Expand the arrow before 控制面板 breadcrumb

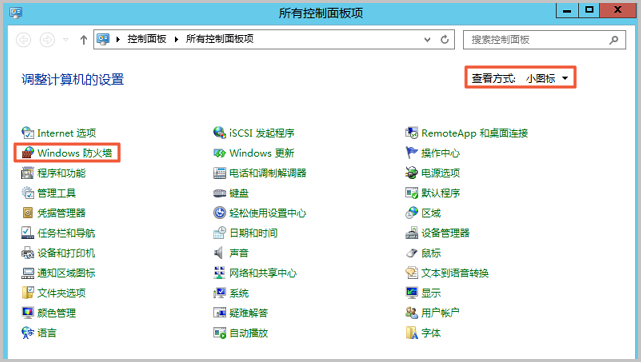click(x=118, y=39)
